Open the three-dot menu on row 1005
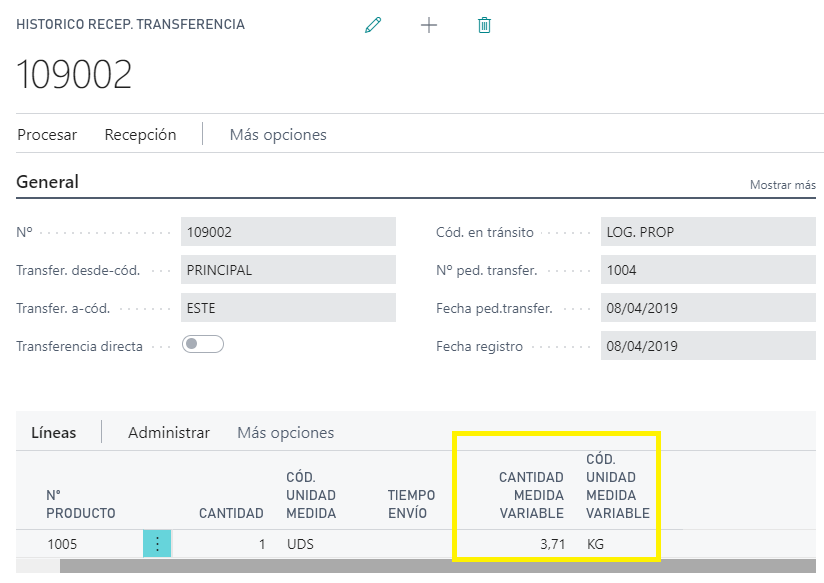 point(157,544)
